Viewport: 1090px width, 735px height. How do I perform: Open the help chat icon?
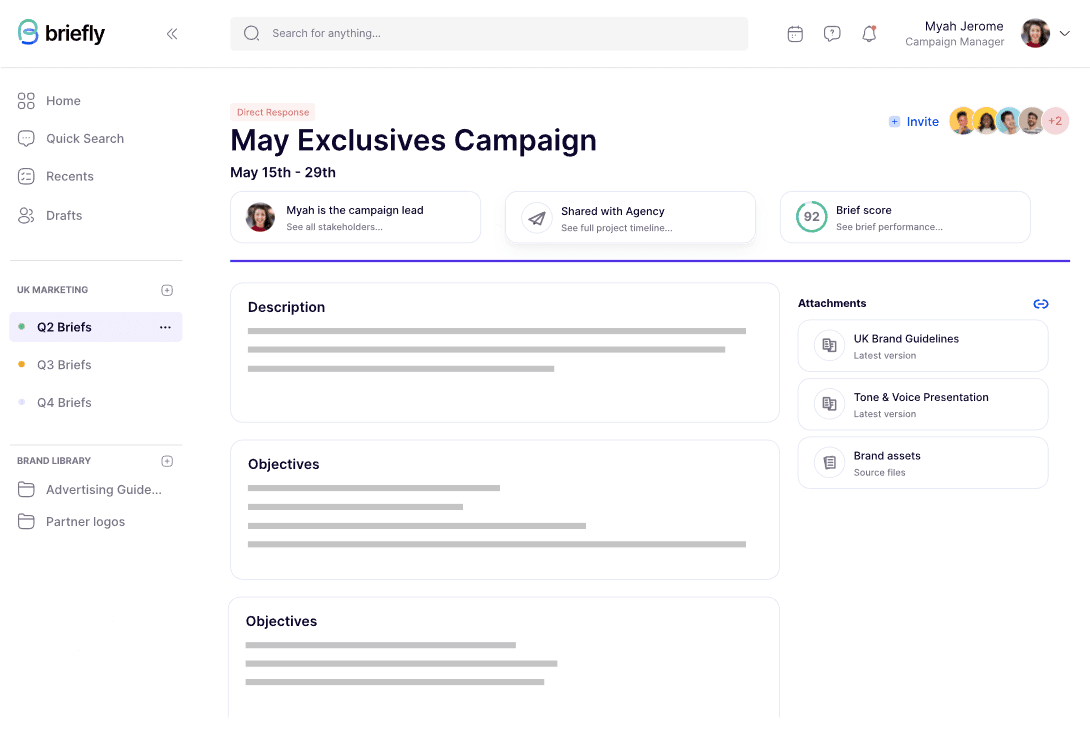832,34
